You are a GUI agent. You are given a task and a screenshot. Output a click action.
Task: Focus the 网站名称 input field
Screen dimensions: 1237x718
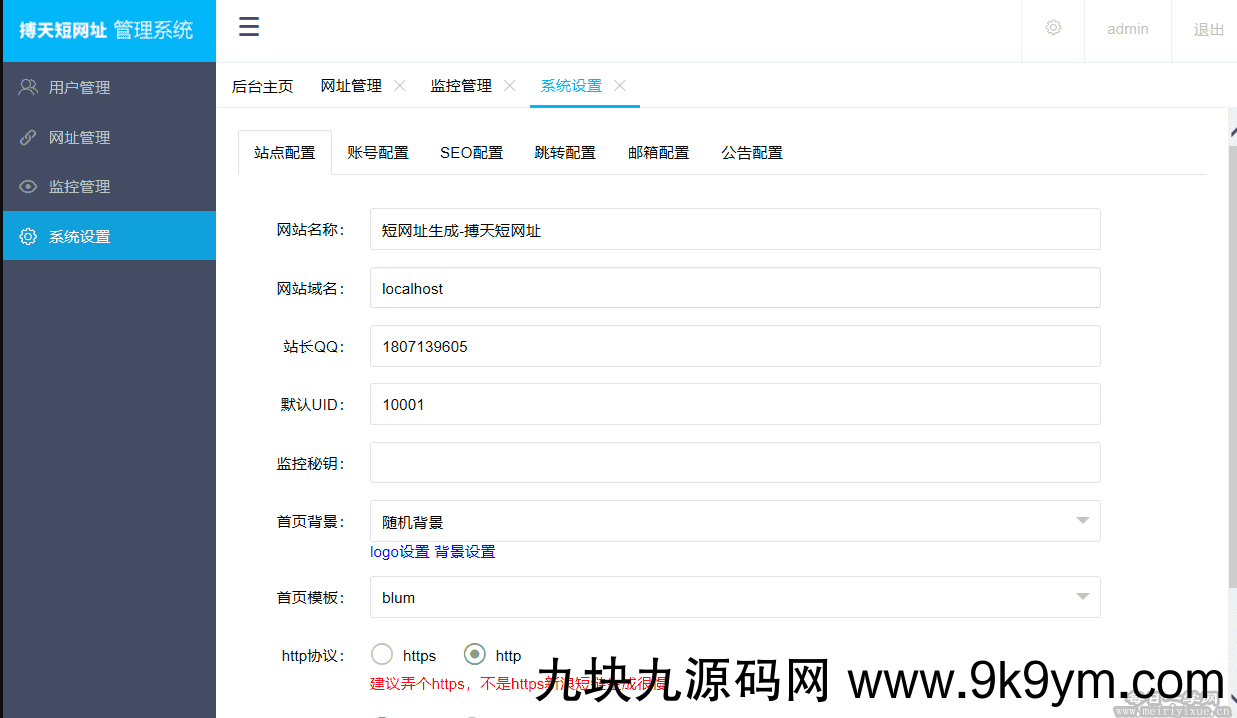[x=735, y=230]
